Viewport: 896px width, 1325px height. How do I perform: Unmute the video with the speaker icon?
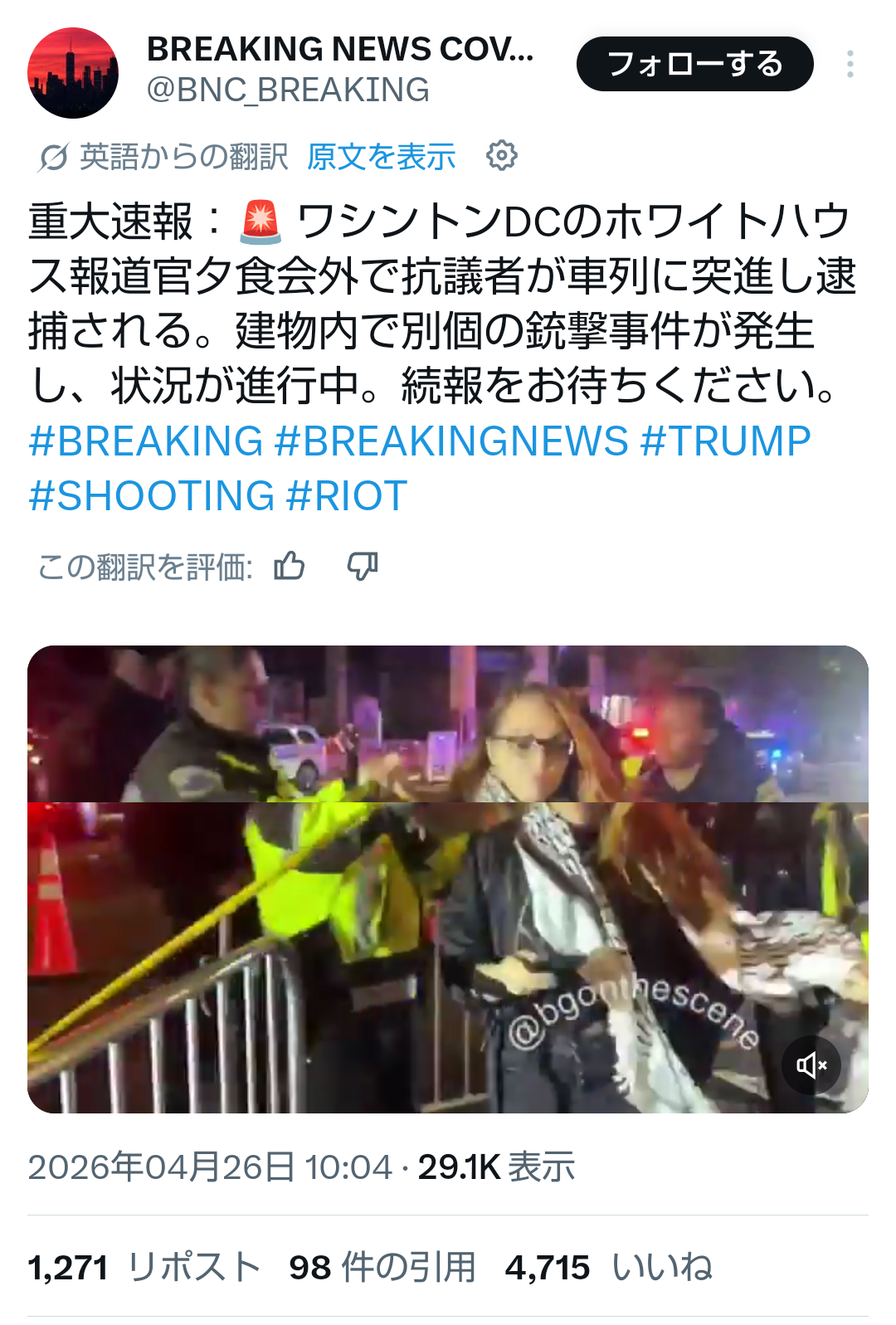pos(811,1064)
